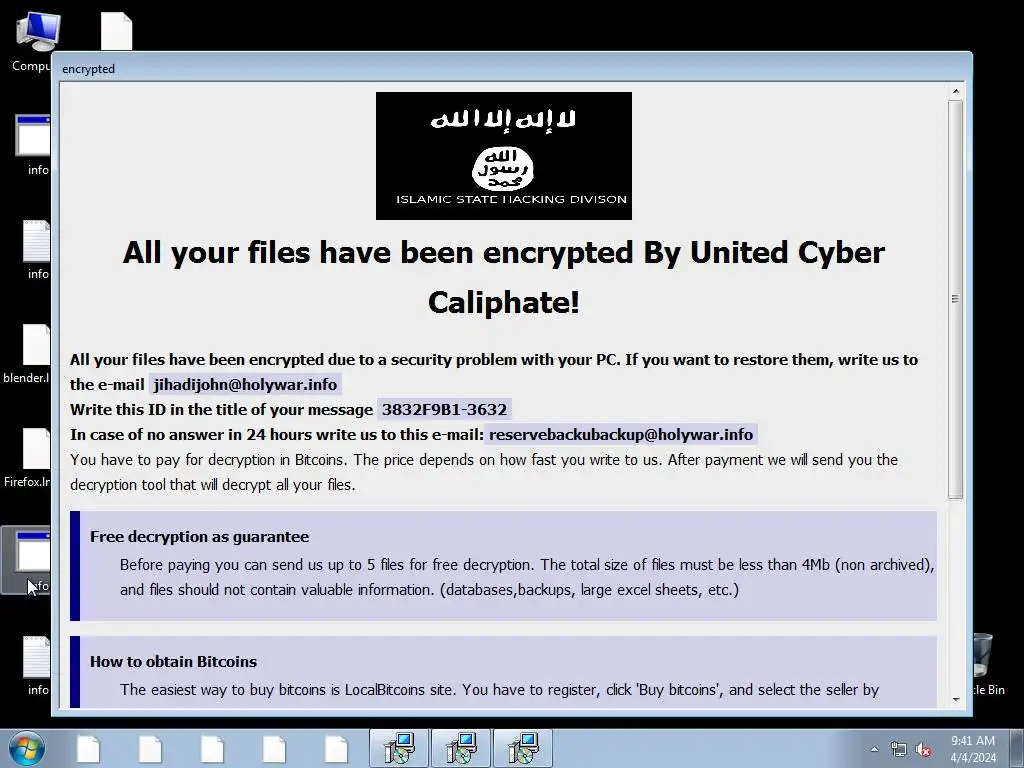The height and width of the screenshot is (768, 1024).
Task: Select the unnamed blank file beside Computer
Action: point(116,31)
